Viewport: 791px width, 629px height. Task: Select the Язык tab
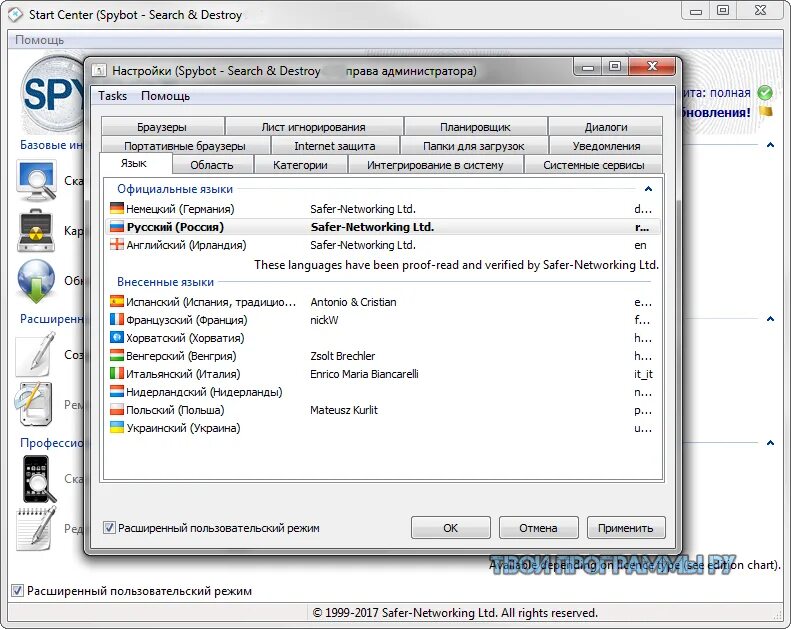click(x=134, y=163)
